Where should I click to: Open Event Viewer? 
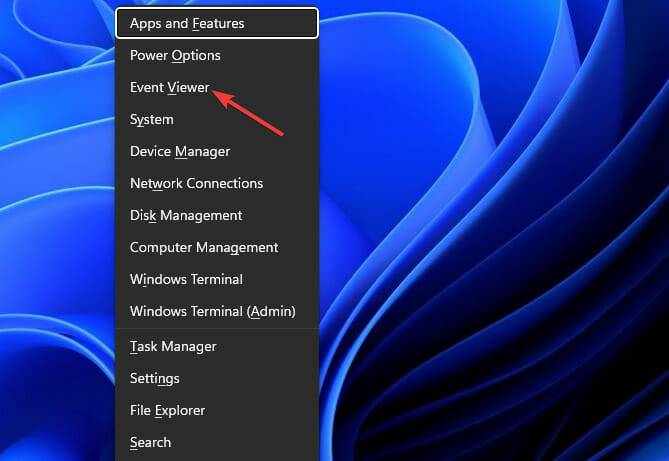tap(217, 88)
